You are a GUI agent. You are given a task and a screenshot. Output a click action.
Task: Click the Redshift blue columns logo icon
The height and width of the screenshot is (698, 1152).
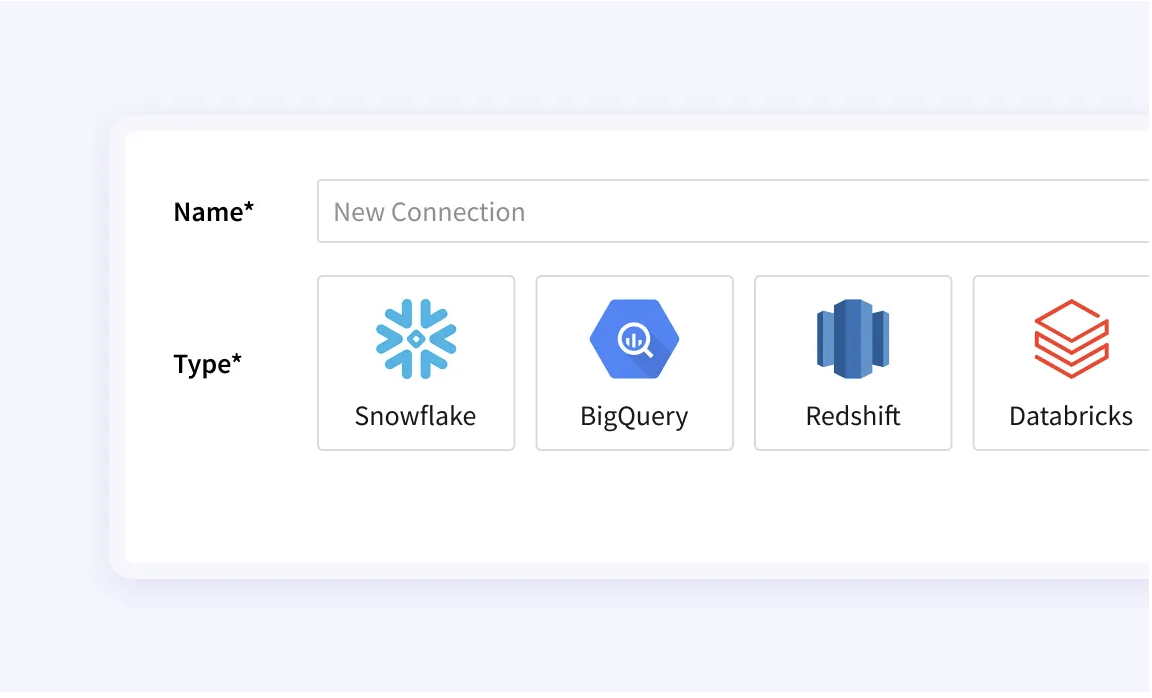click(853, 339)
